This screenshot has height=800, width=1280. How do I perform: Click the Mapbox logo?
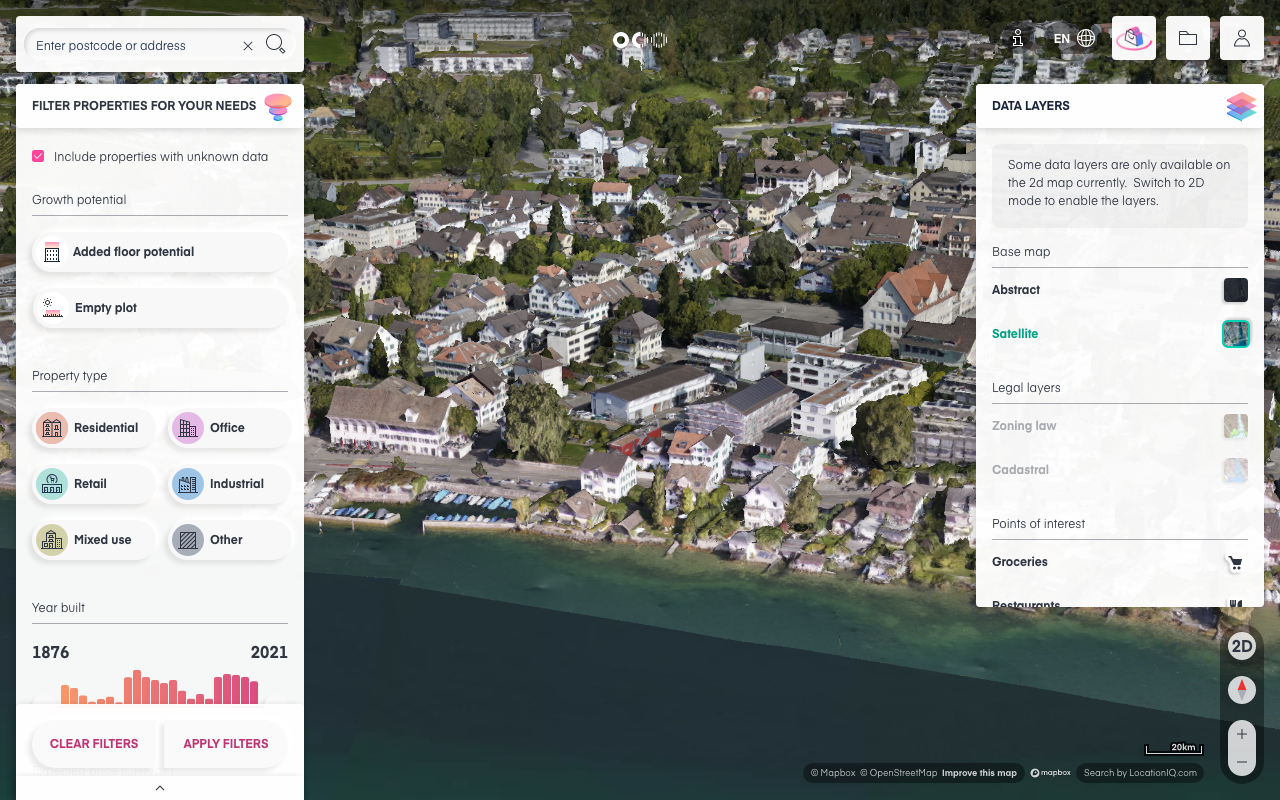tap(1051, 773)
